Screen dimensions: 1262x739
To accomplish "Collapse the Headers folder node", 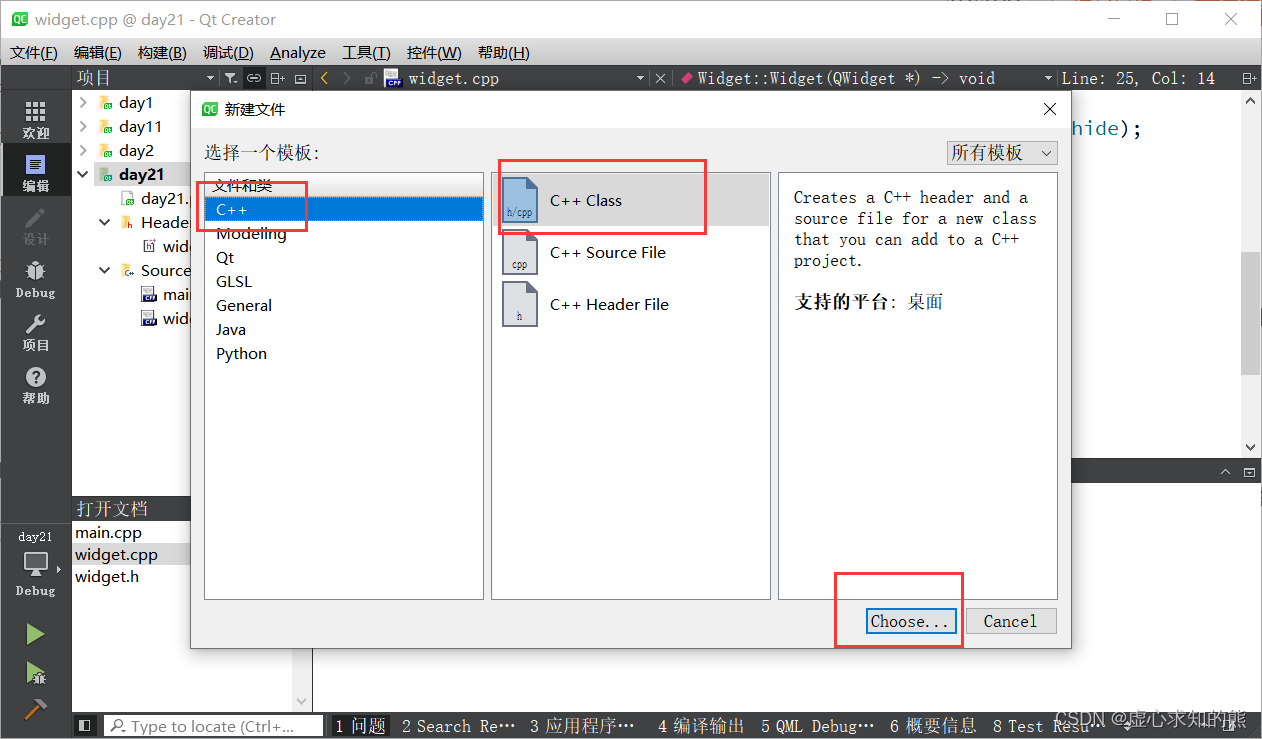I will click(105, 222).
